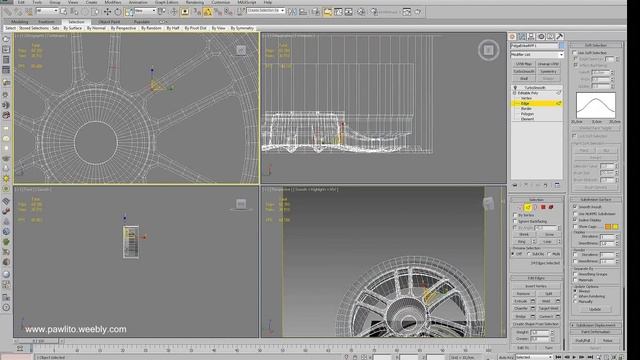
Task: Open the Material Editor icon
Action: pos(361,12)
